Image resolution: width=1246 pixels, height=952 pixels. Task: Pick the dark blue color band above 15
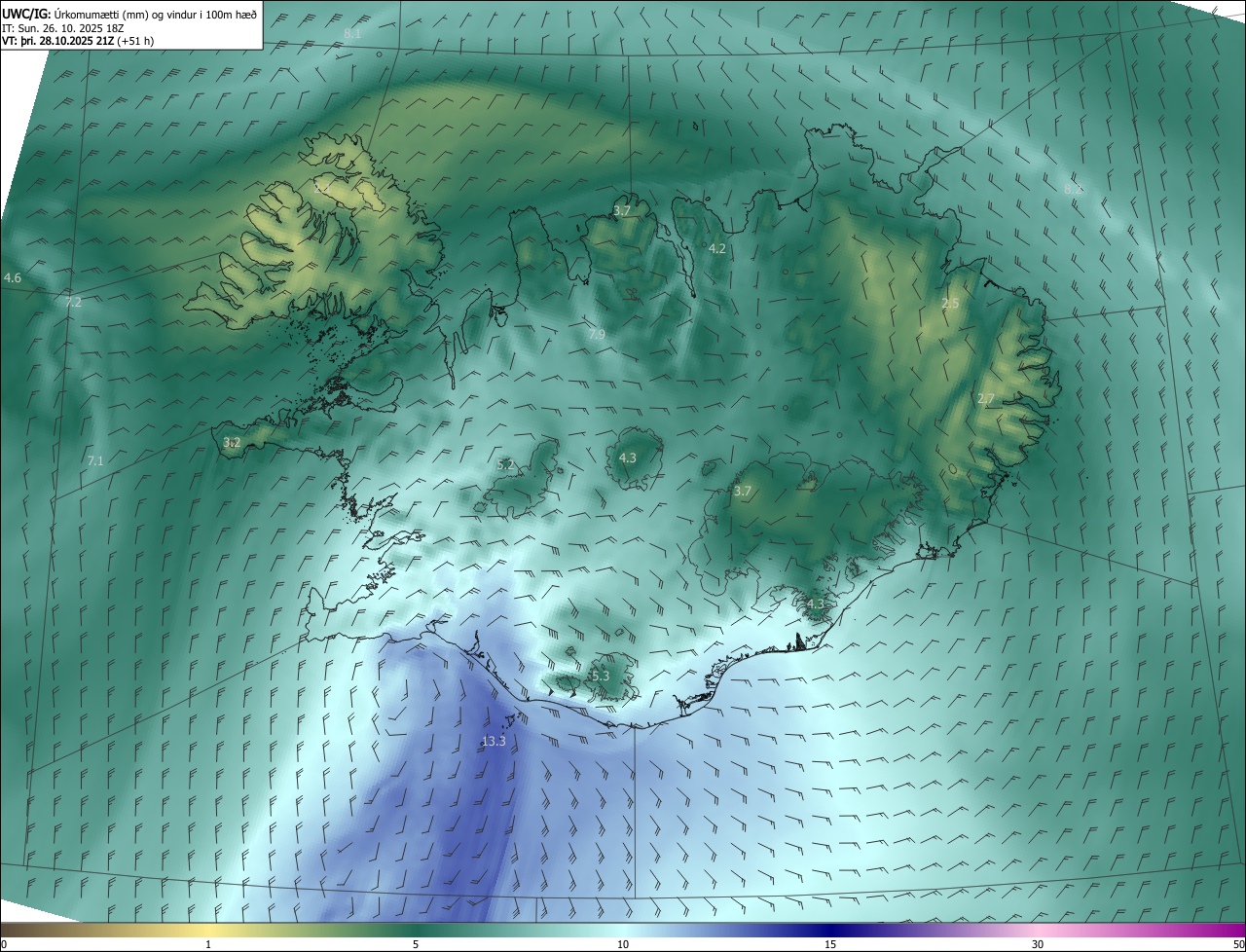point(830,930)
